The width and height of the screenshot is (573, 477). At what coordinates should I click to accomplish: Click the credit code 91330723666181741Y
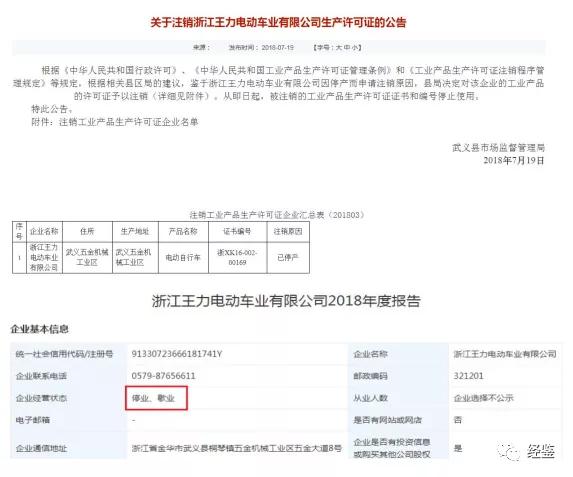click(x=177, y=354)
